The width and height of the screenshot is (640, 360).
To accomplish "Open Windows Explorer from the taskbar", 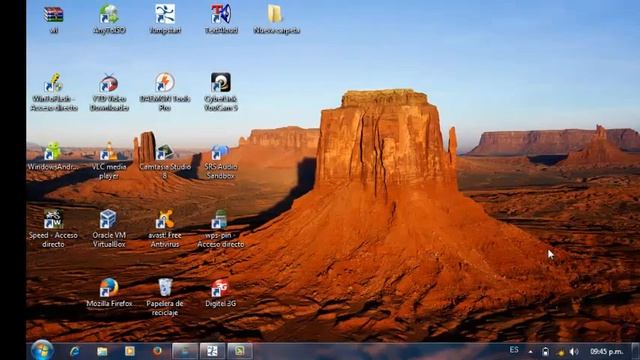I will (102, 351).
